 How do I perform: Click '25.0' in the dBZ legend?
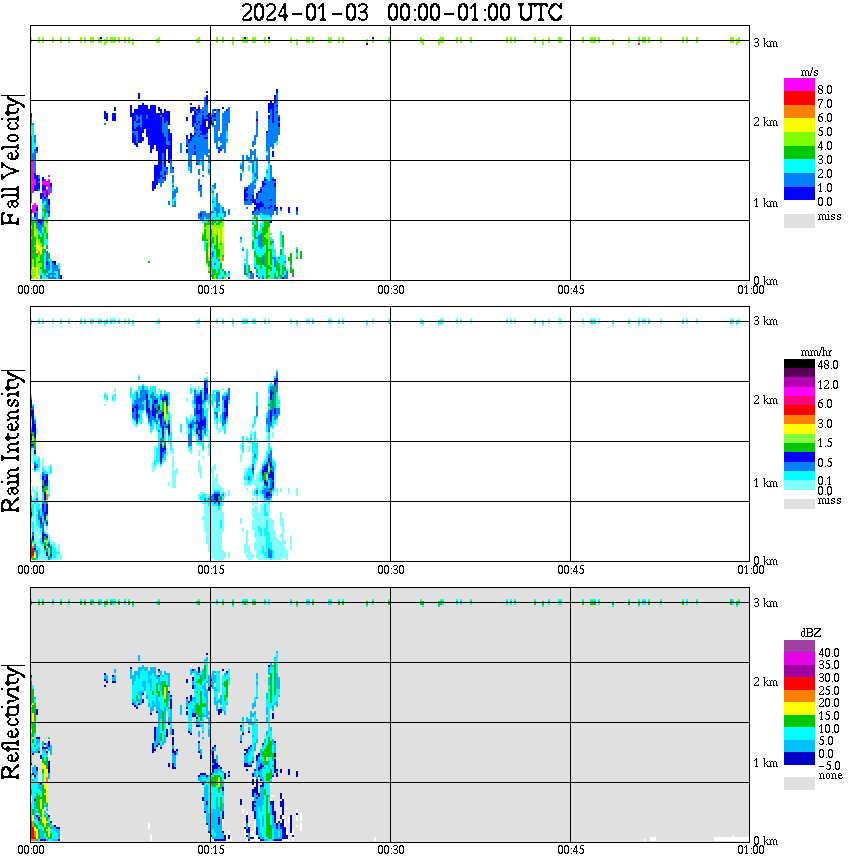point(828,691)
